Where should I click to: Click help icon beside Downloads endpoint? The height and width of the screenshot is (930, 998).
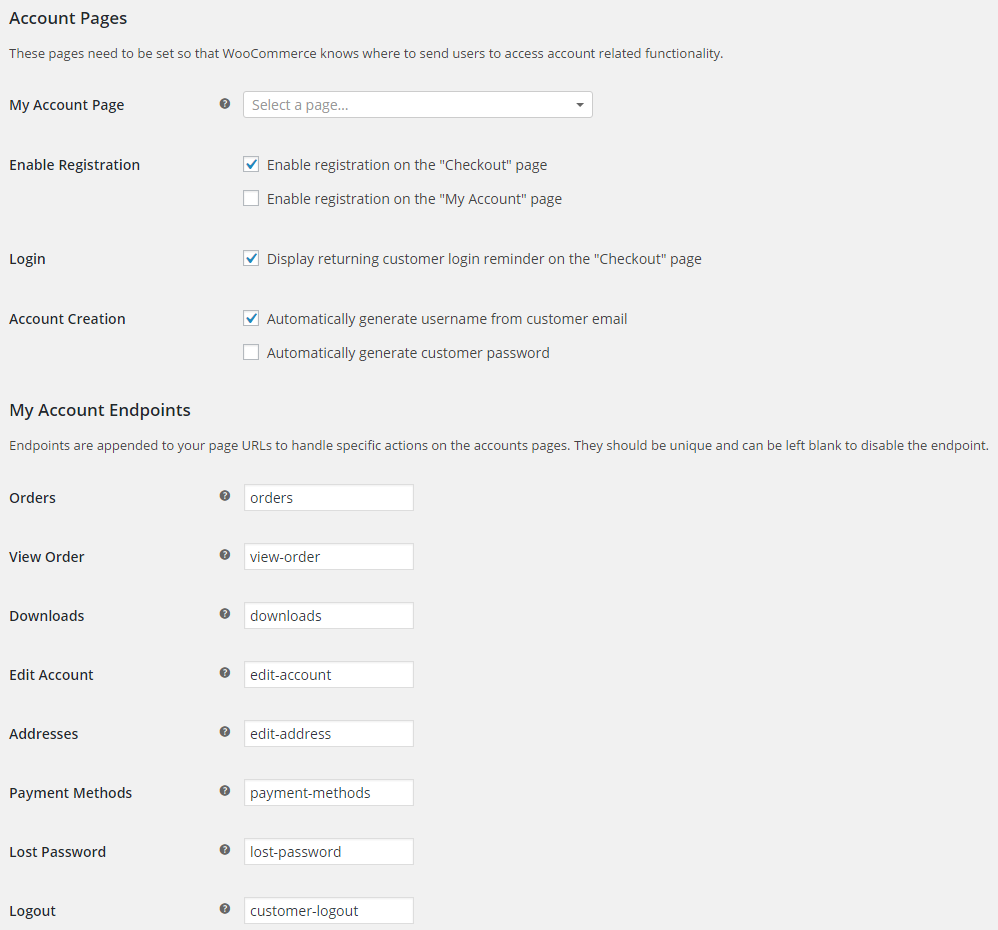225,614
